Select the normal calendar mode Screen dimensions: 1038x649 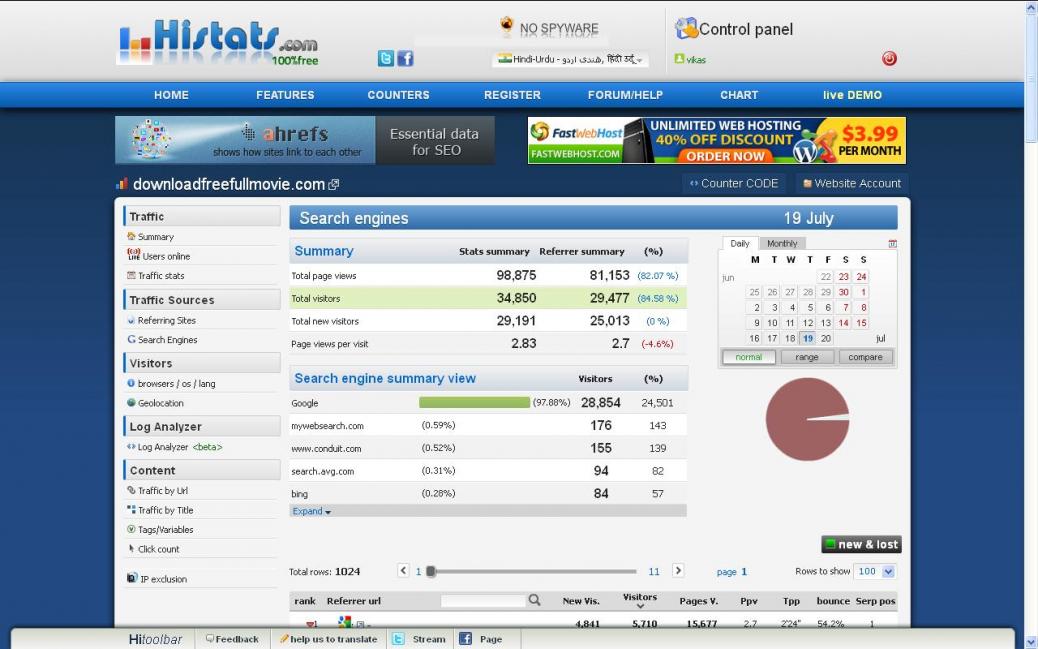pos(749,357)
